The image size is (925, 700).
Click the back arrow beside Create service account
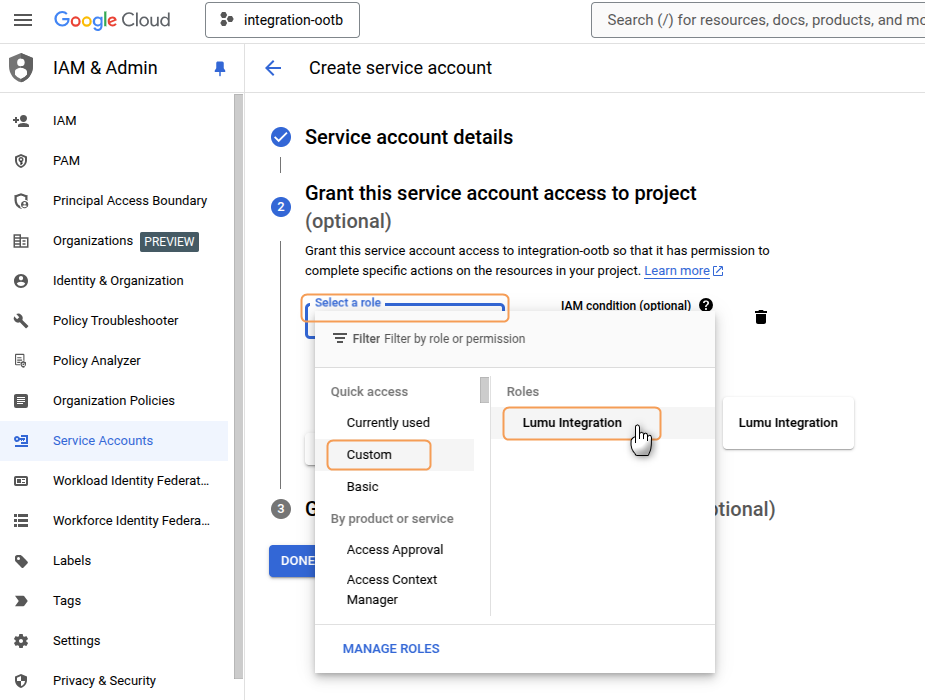(273, 68)
